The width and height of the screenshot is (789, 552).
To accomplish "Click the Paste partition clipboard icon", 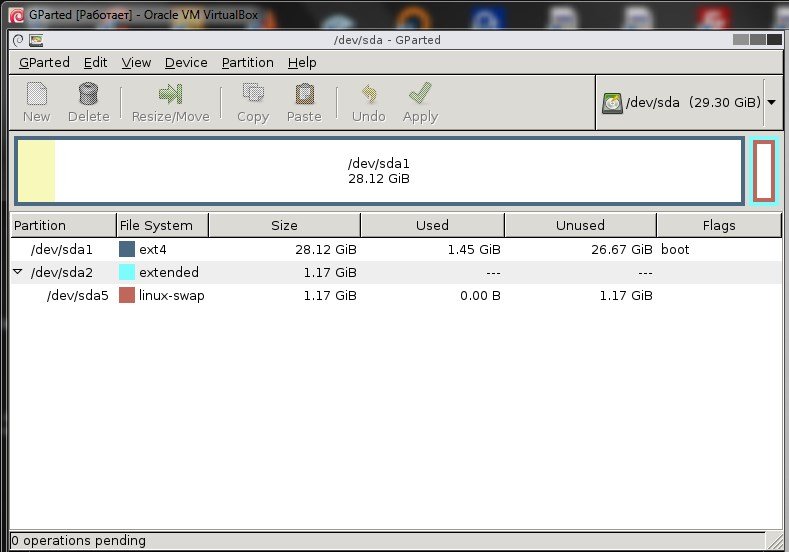I will coord(304,94).
